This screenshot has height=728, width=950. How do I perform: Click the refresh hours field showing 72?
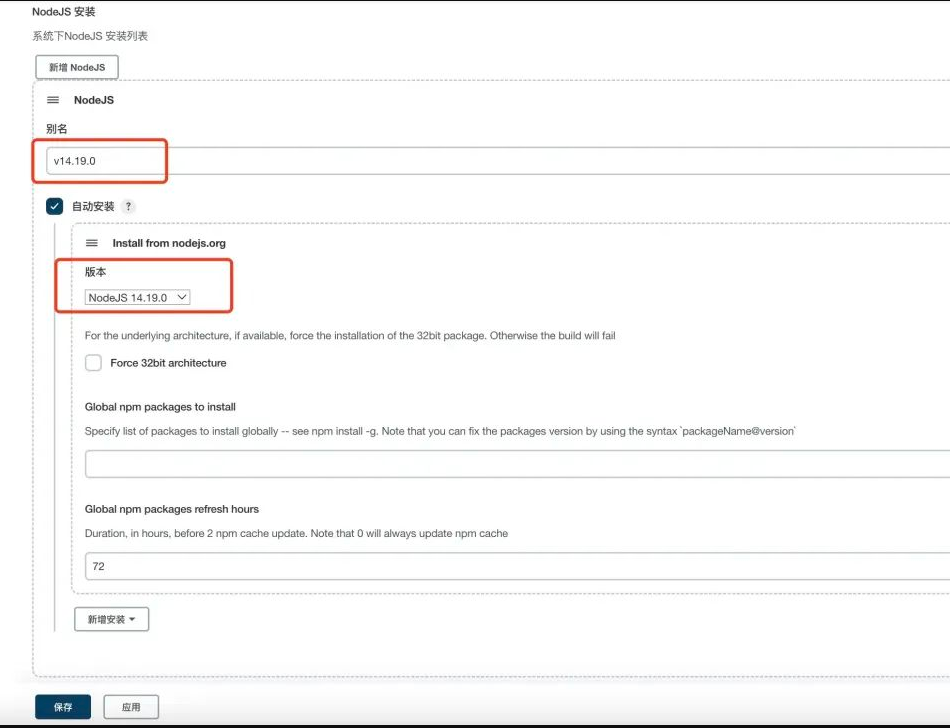pos(517,566)
